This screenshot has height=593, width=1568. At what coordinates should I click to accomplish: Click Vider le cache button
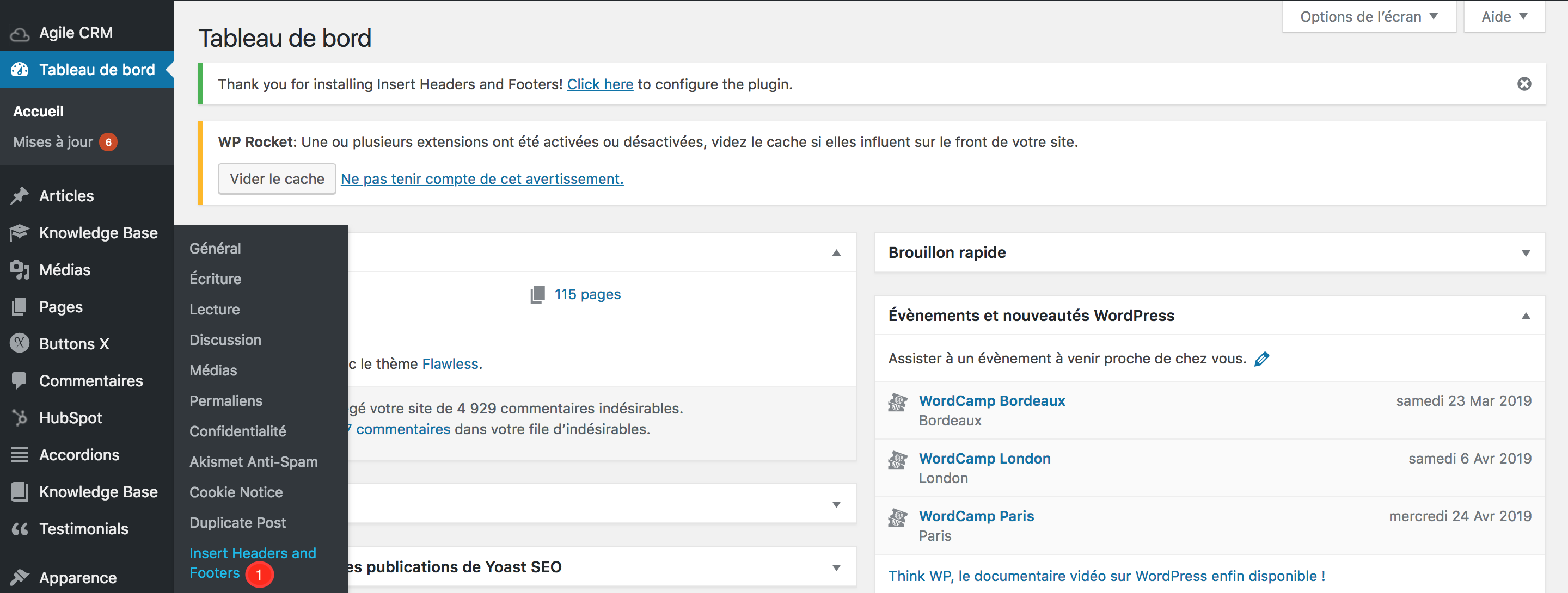277,179
